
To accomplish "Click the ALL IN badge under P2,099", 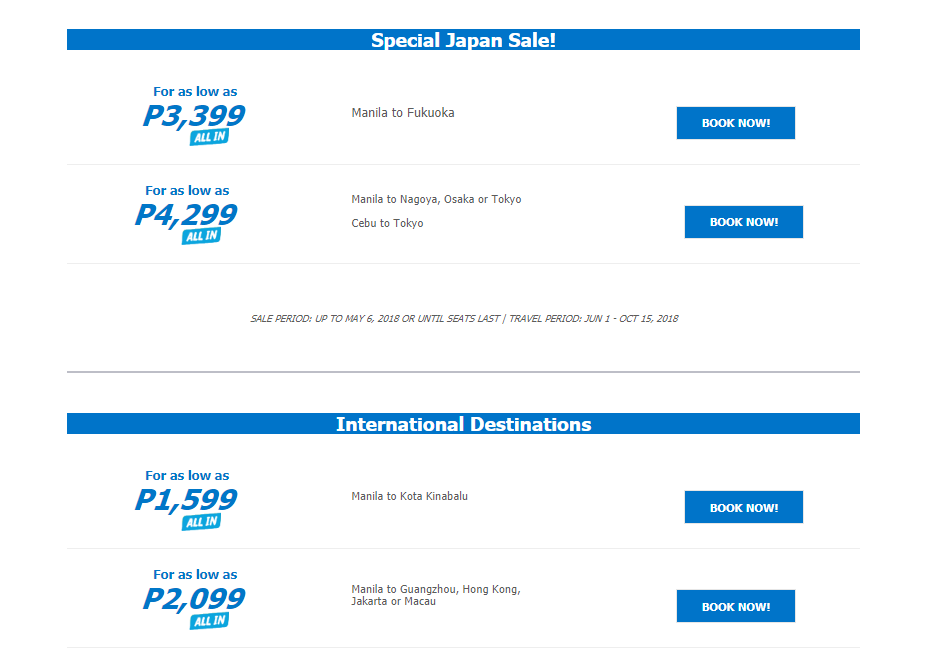I will [210, 620].
